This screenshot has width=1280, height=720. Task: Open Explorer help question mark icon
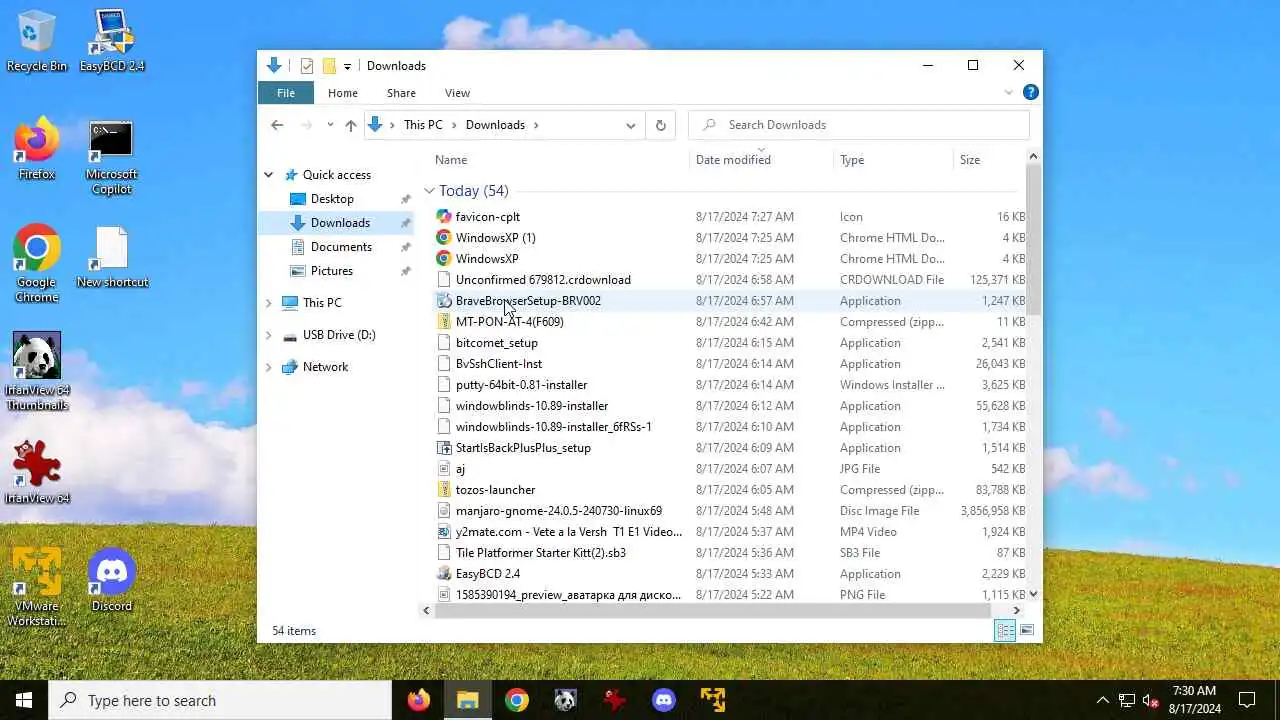[x=1031, y=92]
